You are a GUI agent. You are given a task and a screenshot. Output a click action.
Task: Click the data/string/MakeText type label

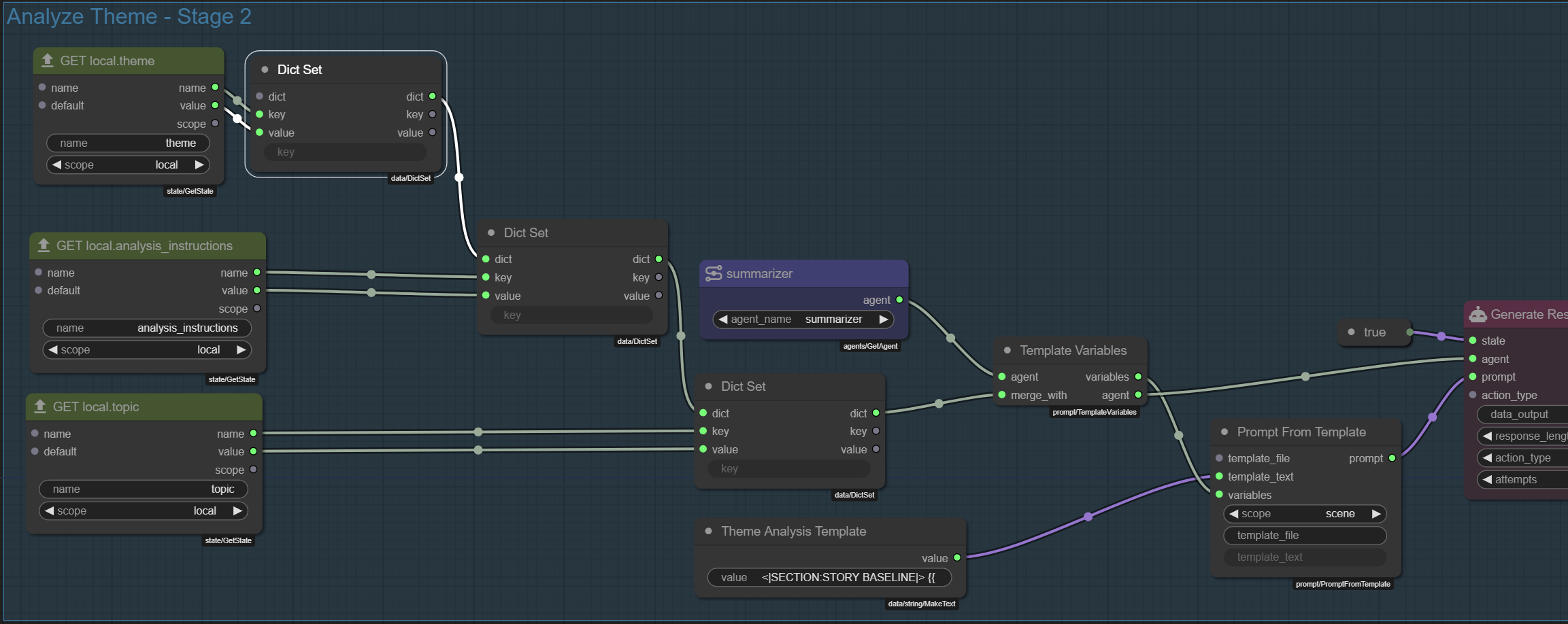(x=921, y=604)
